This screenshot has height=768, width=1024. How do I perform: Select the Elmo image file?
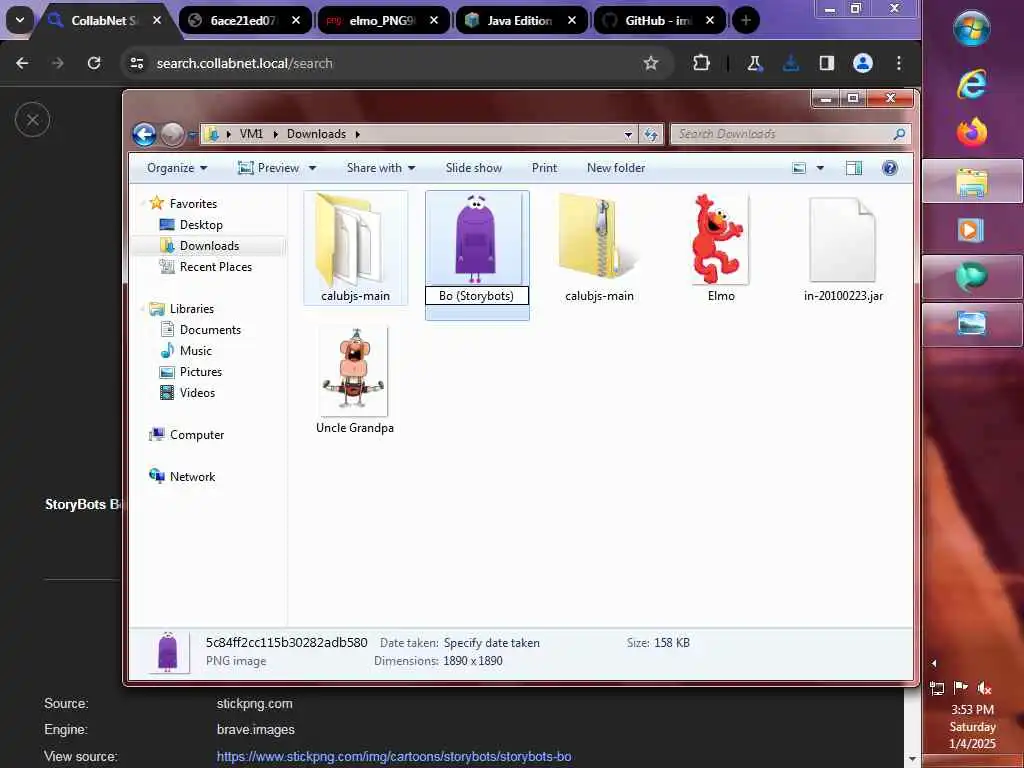click(x=720, y=248)
